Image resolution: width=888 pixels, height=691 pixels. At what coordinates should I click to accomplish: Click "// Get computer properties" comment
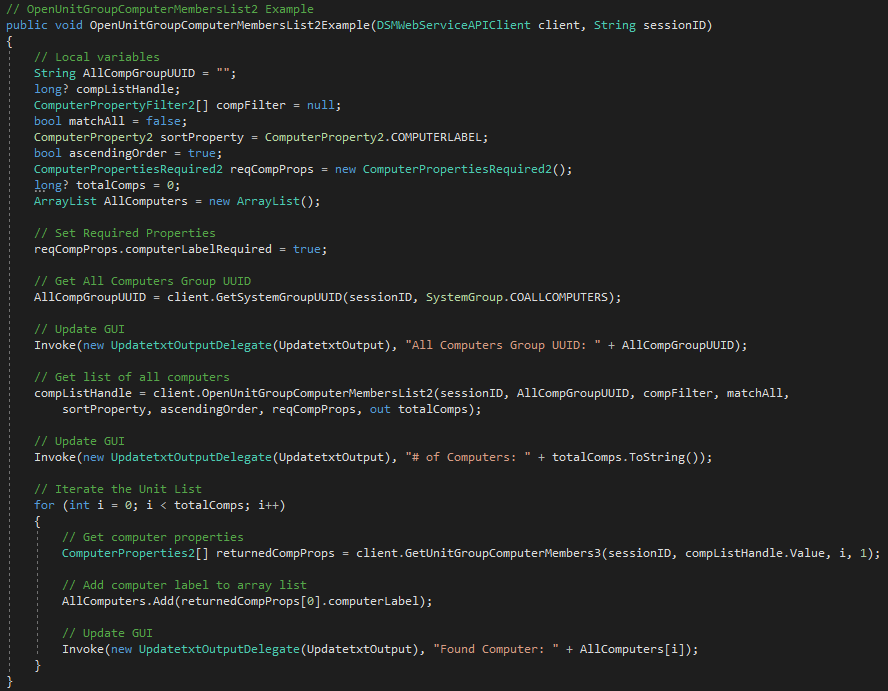point(152,537)
